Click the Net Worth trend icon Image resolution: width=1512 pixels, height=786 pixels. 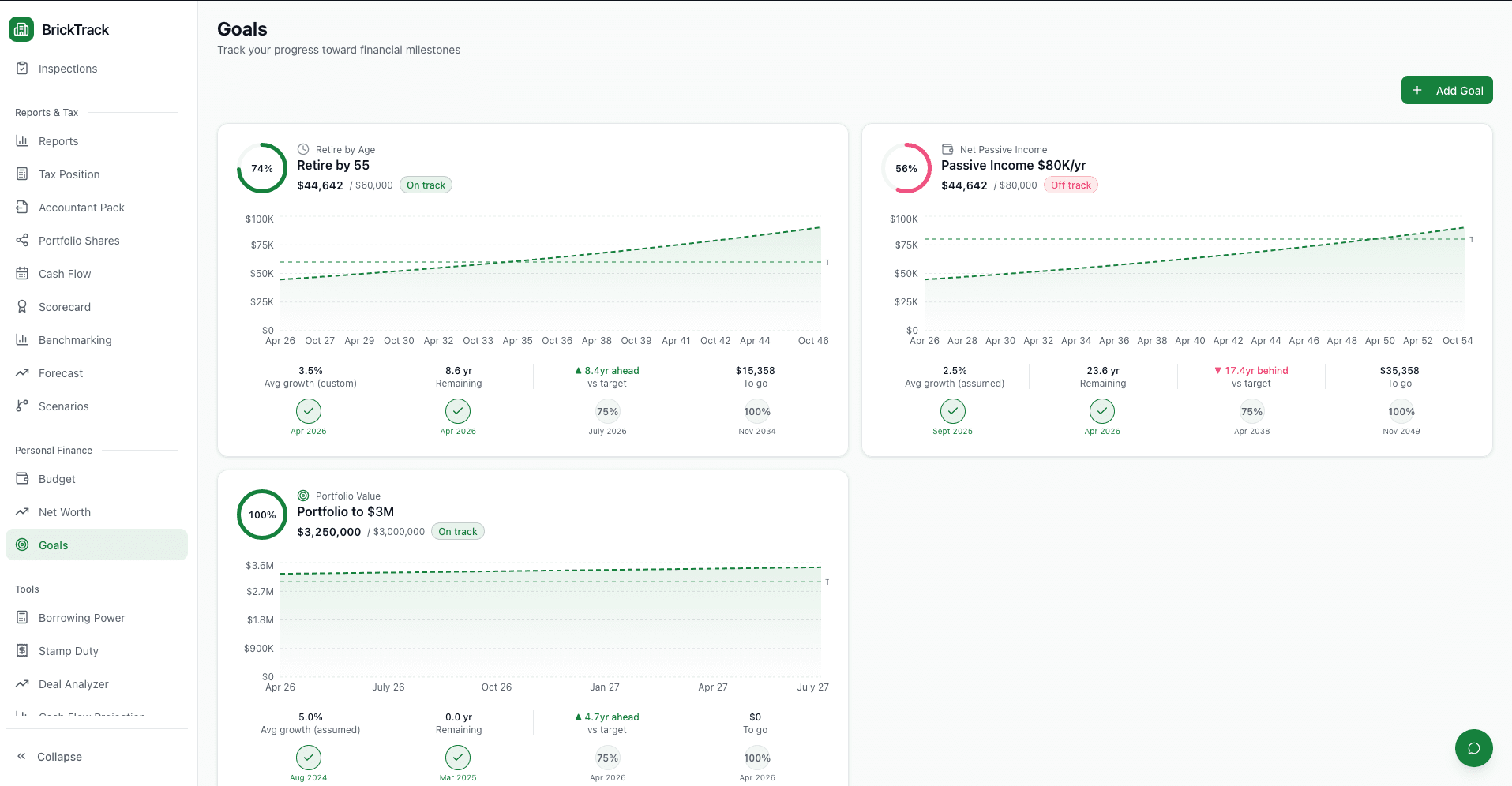click(22, 511)
